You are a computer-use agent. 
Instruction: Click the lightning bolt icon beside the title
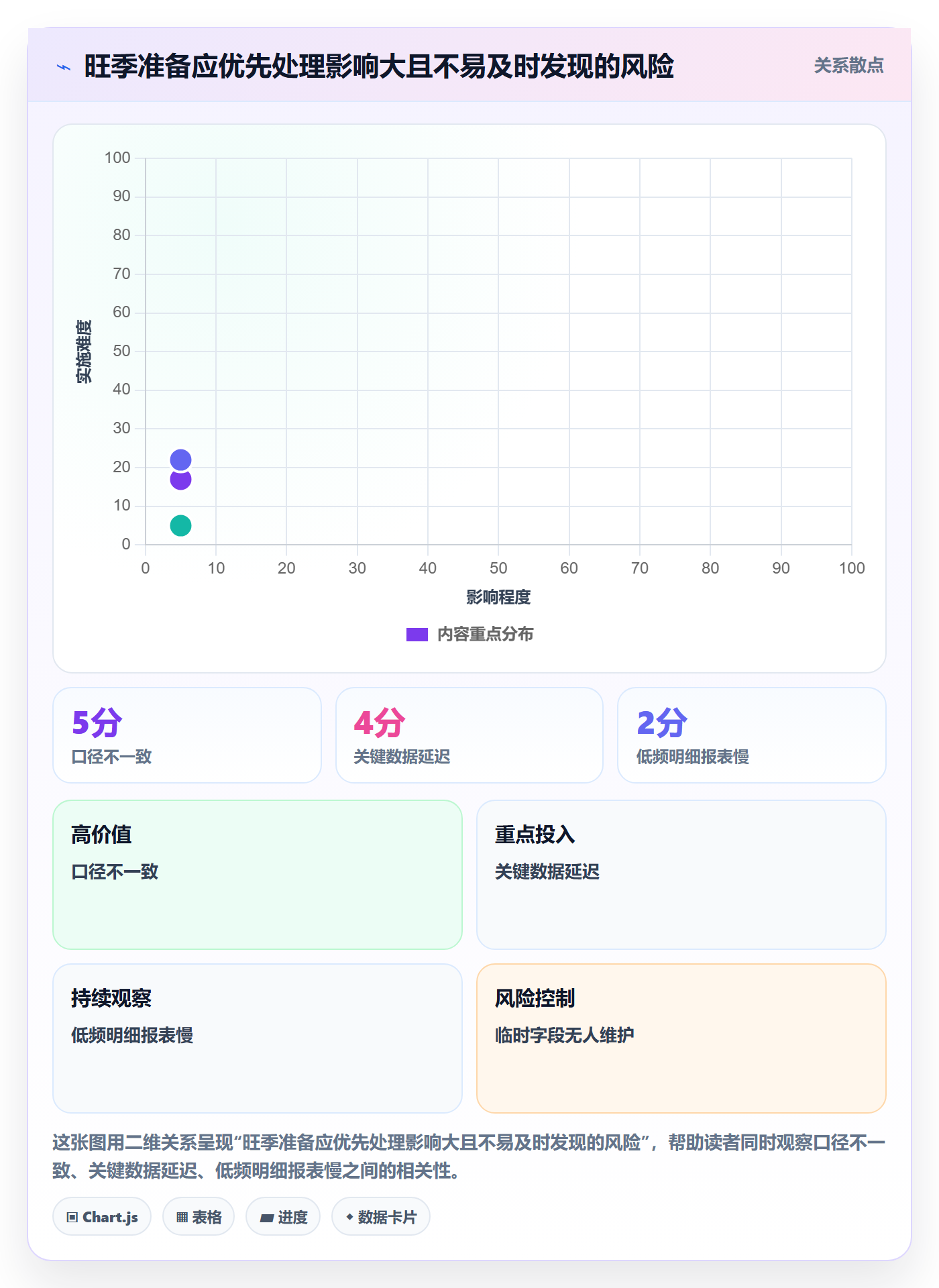pyautogui.click(x=64, y=67)
